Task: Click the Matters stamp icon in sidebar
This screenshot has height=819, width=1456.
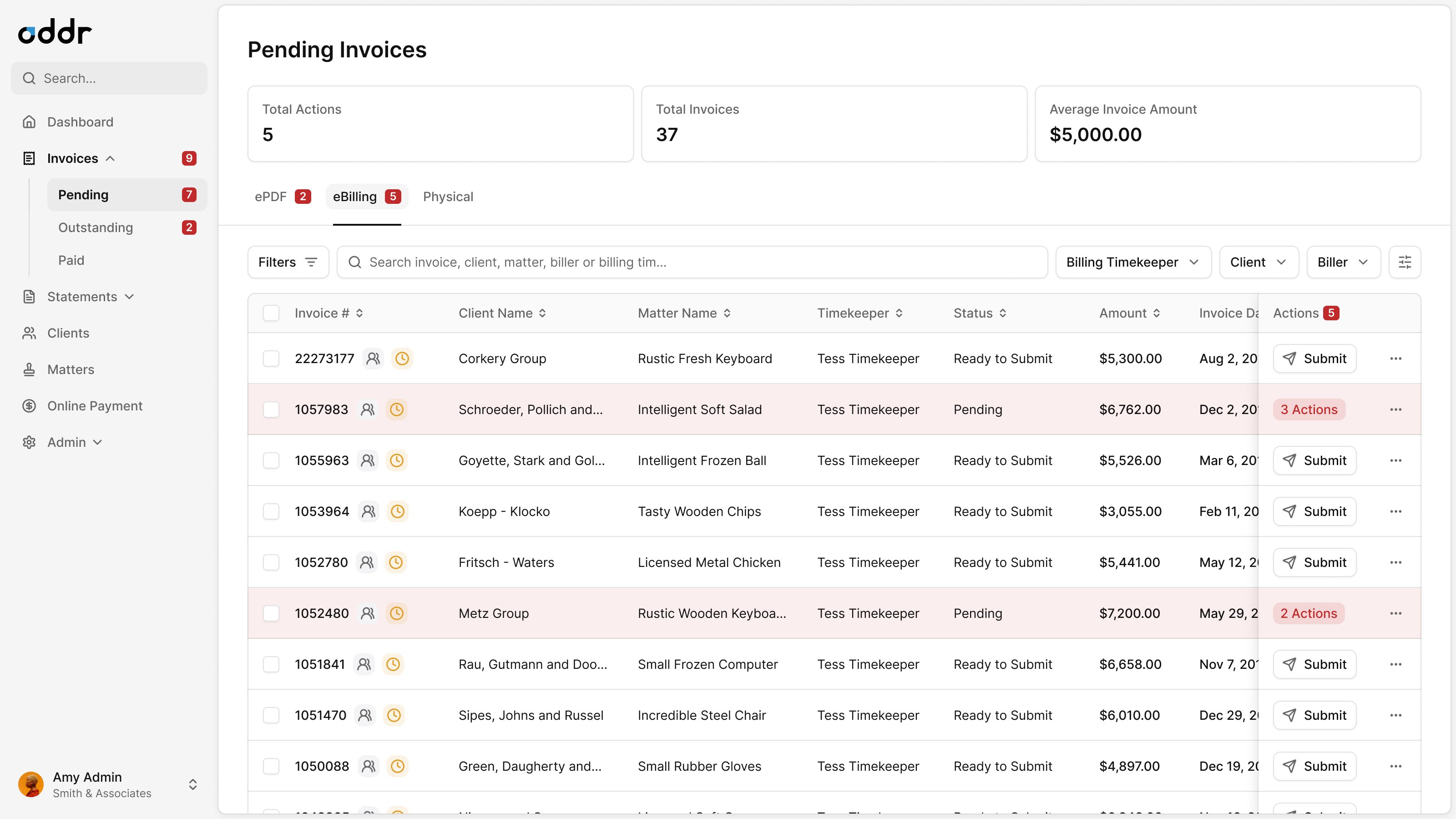Action: pyautogui.click(x=30, y=369)
